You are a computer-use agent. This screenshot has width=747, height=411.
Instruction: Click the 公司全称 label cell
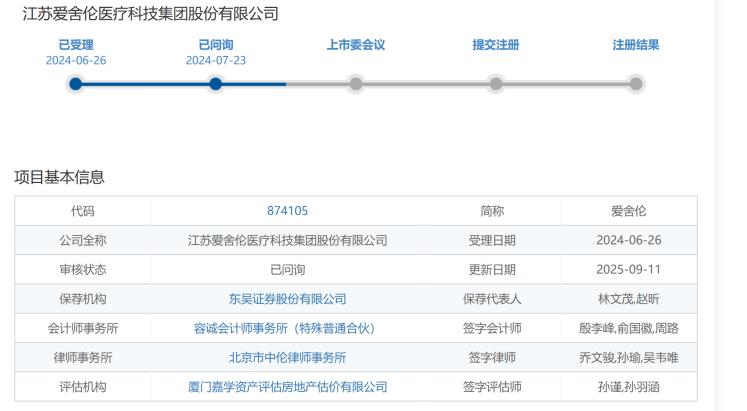click(x=83, y=240)
